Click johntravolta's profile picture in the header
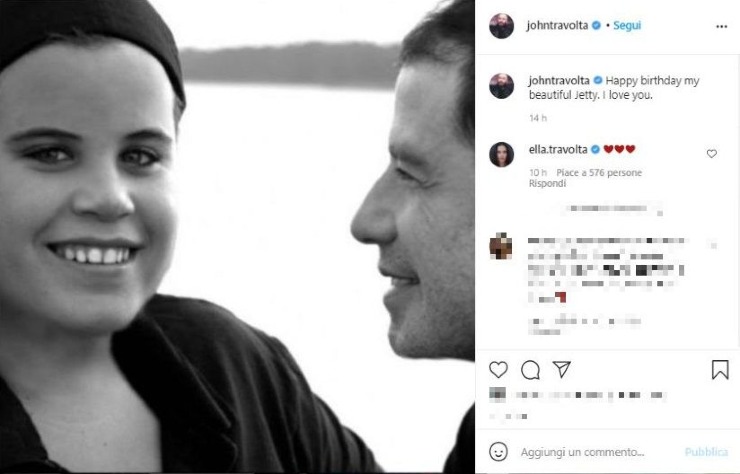Screen dimensions: 740x474 coord(502,26)
